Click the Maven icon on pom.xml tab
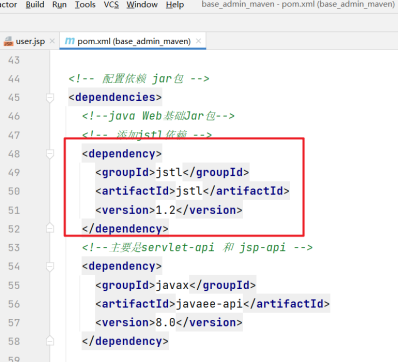This screenshot has height=362, width=399. coord(69,41)
